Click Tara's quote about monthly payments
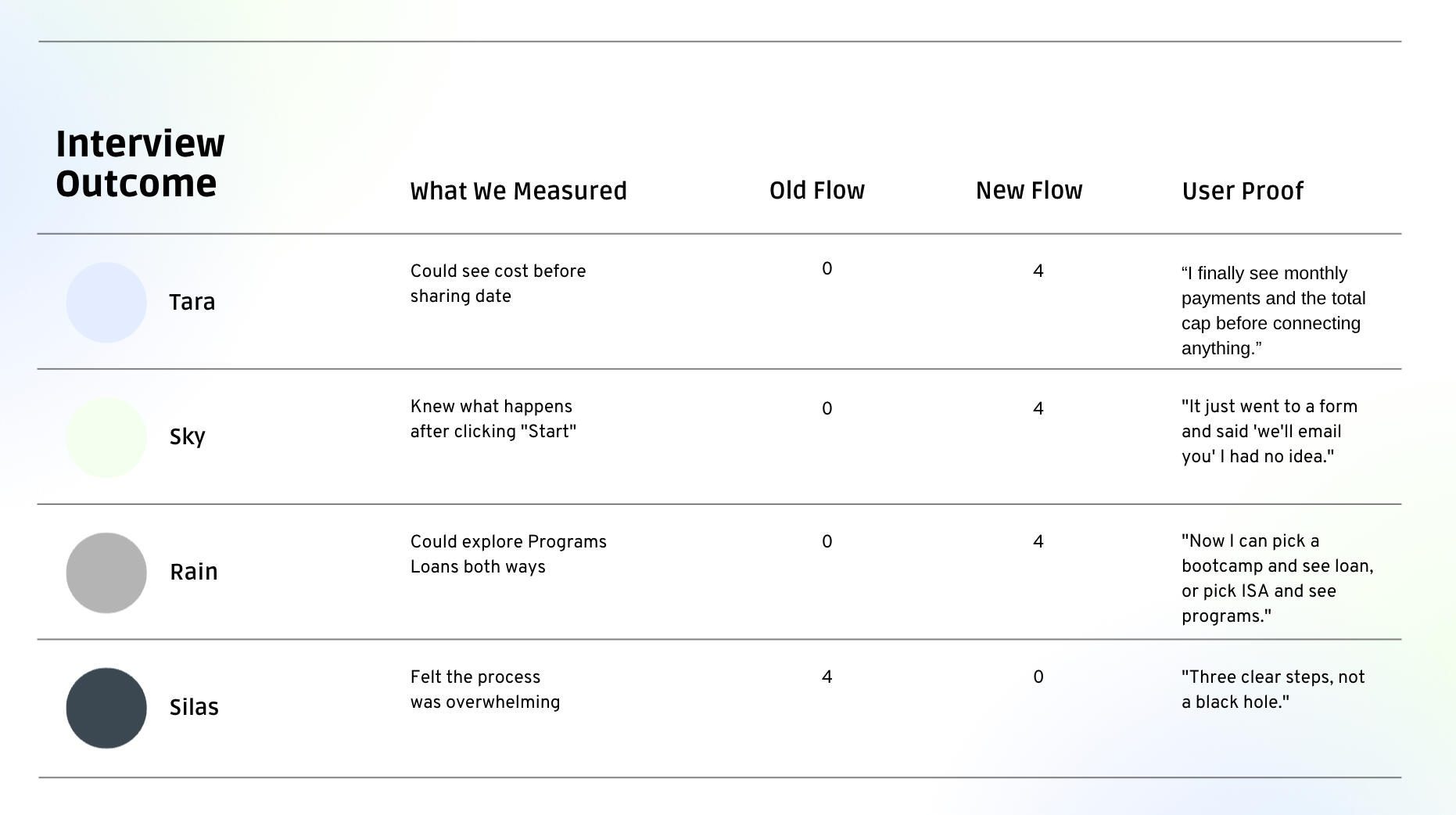The height and width of the screenshot is (815, 1456). click(x=1273, y=311)
